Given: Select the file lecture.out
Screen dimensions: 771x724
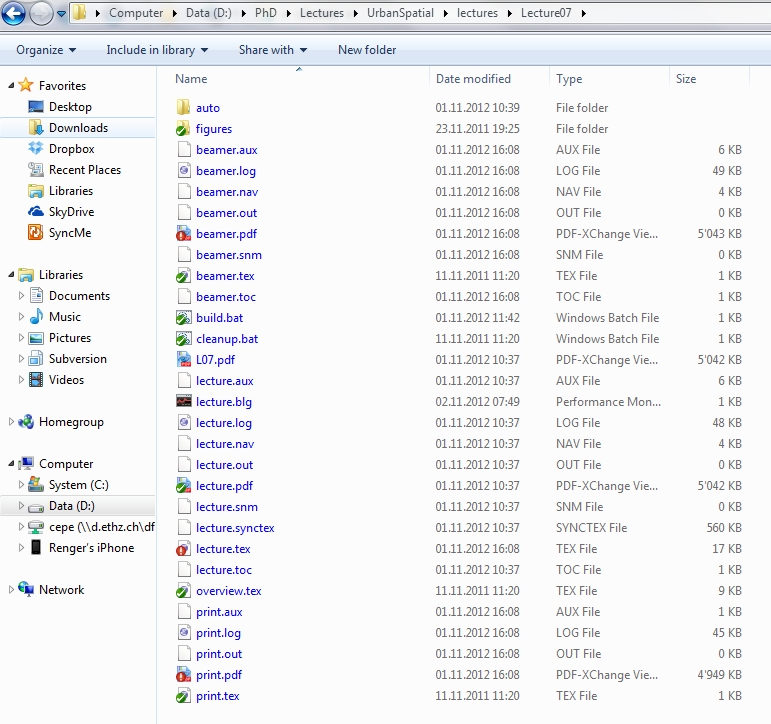Looking at the screenshot, I should click(x=224, y=465).
